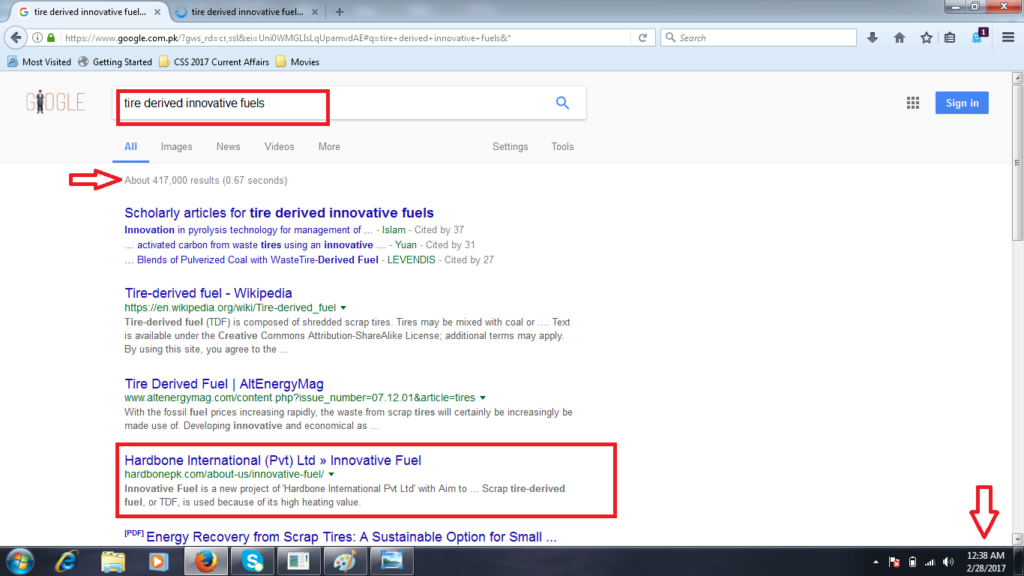Open Tire-derived fuel Wikipedia result
The height and width of the screenshot is (576, 1024).
(x=208, y=293)
